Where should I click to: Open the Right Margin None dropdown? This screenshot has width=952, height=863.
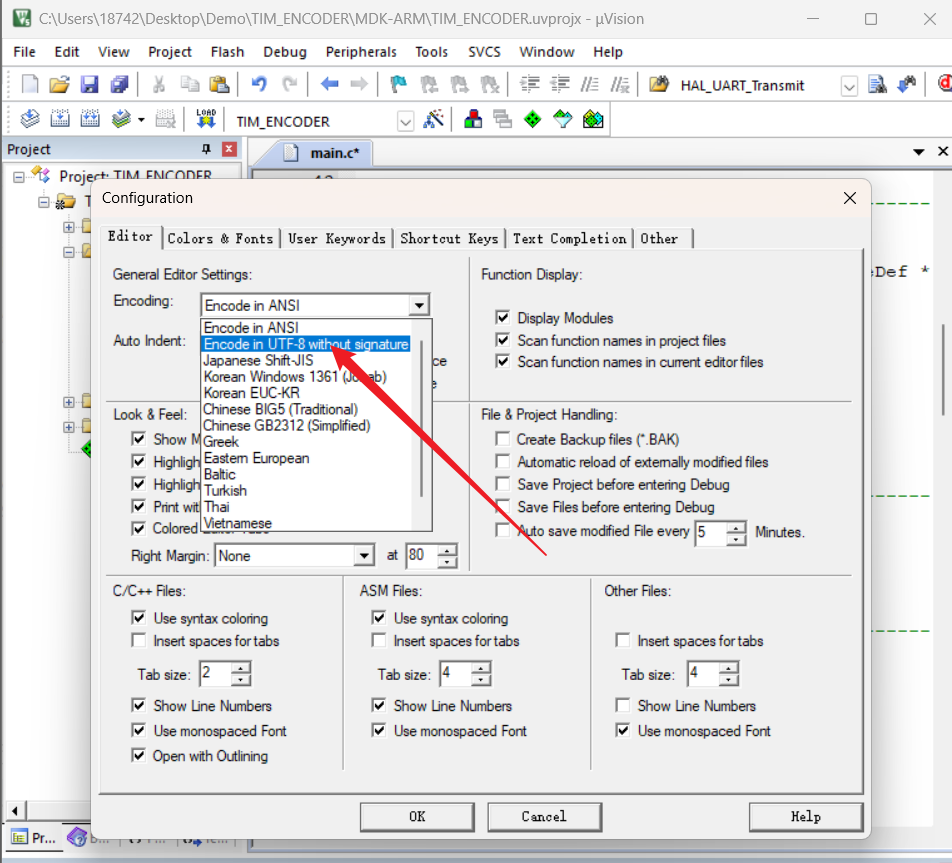click(x=363, y=555)
